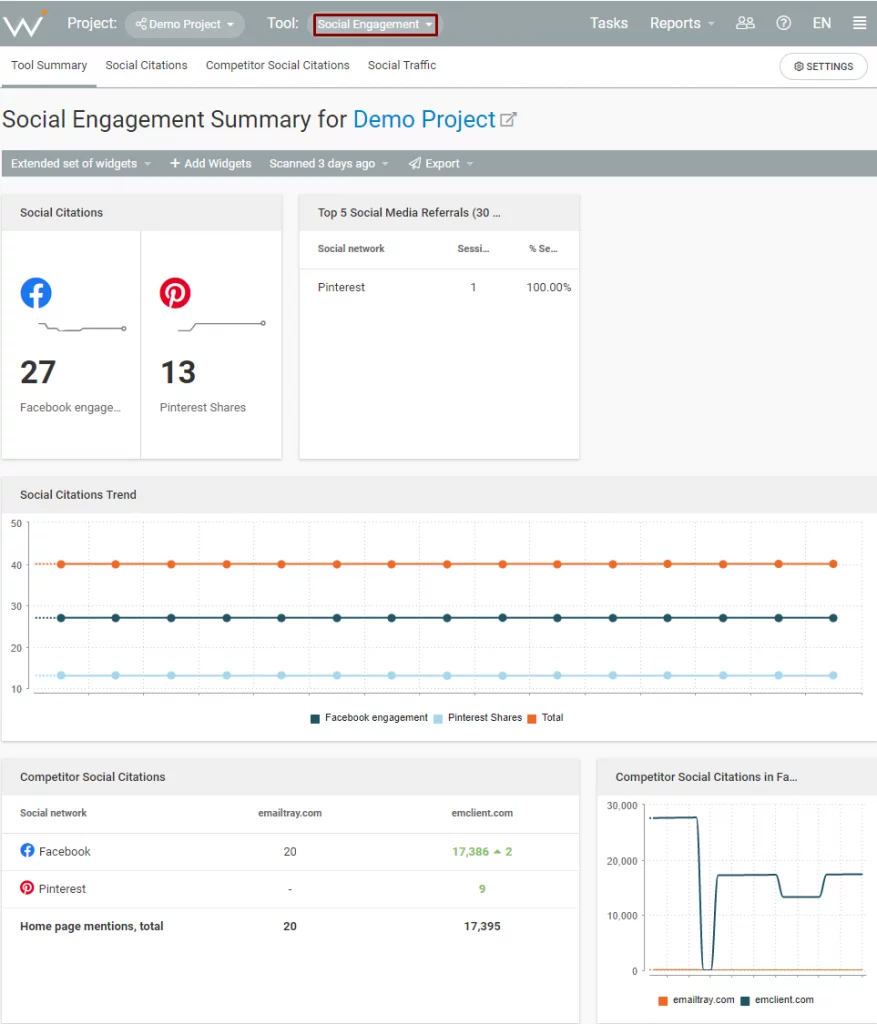Expand the Extended set of widgets dropdown
Image resolution: width=877 pixels, height=1024 pixels.
[81, 163]
